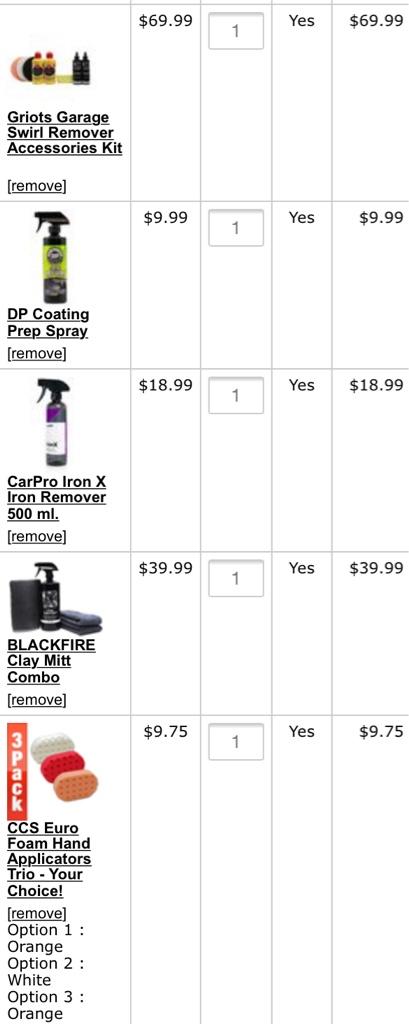
Task: Click the CCS Euro Foam Applicators 3 Pack image
Action: point(52,771)
